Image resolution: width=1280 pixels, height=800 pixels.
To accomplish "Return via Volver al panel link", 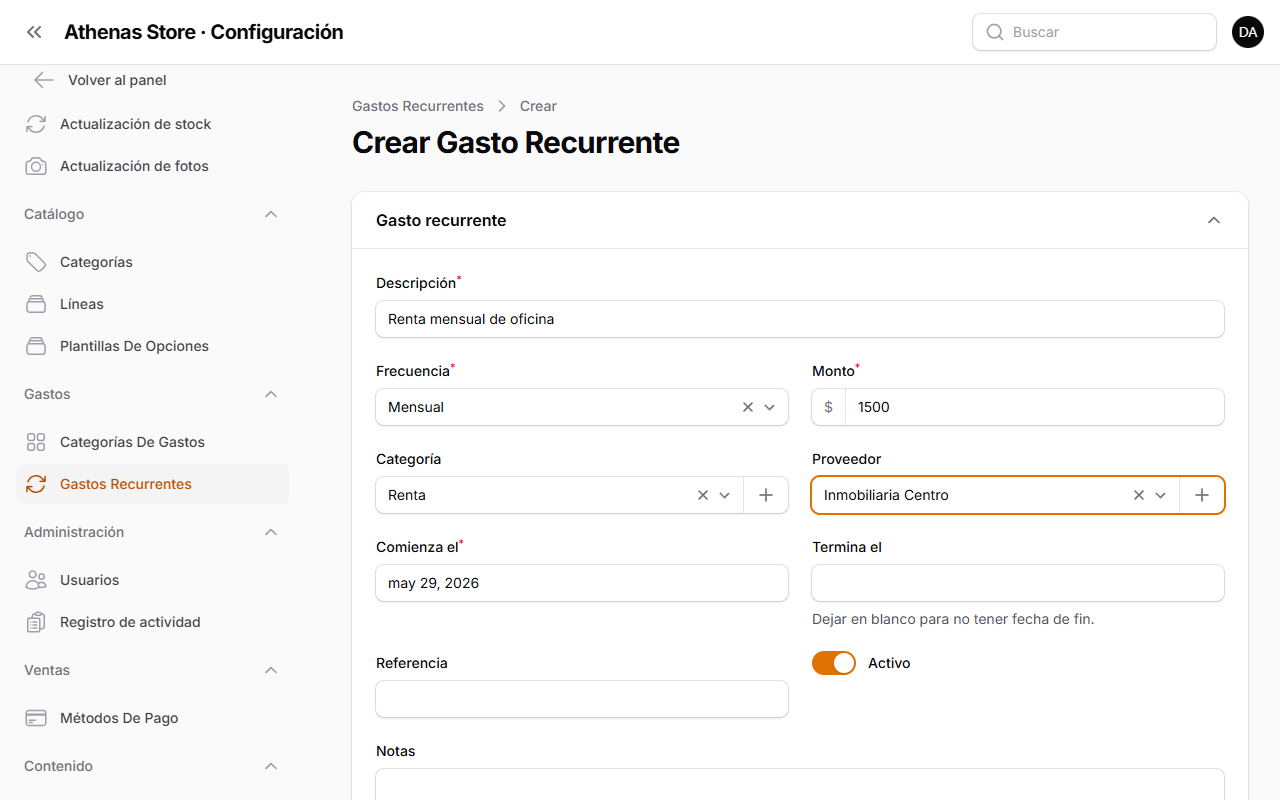I will coord(117,80).
